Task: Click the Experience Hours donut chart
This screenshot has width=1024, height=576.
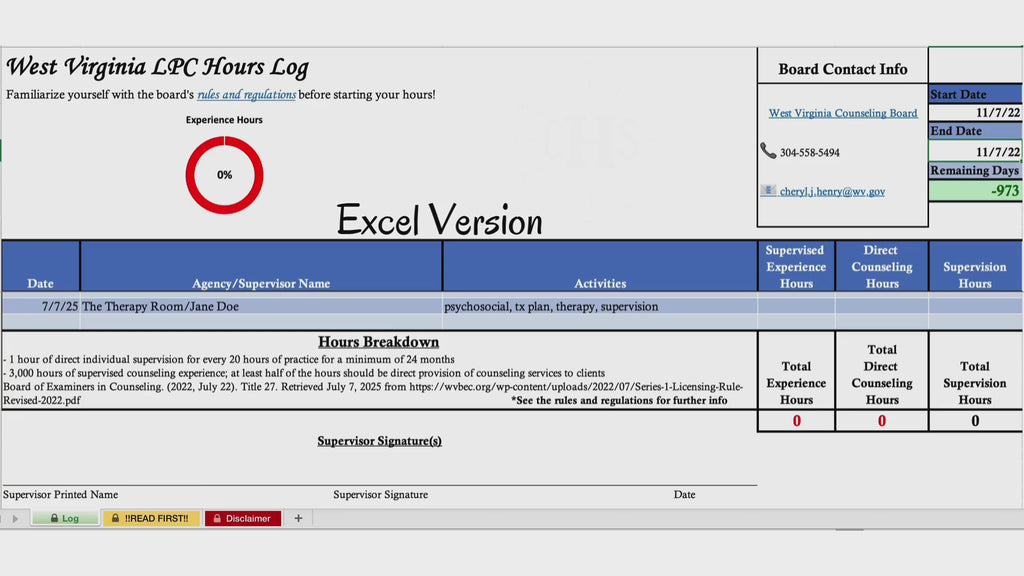Action: point(224,174)
